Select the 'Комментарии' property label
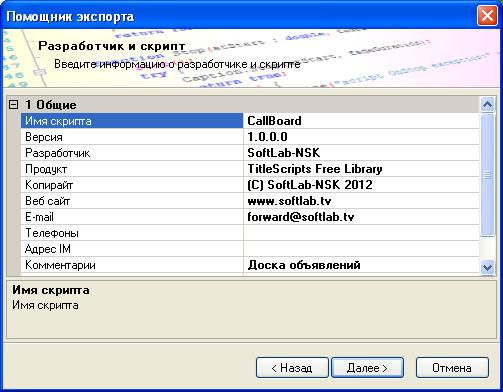 click(132, 265)
